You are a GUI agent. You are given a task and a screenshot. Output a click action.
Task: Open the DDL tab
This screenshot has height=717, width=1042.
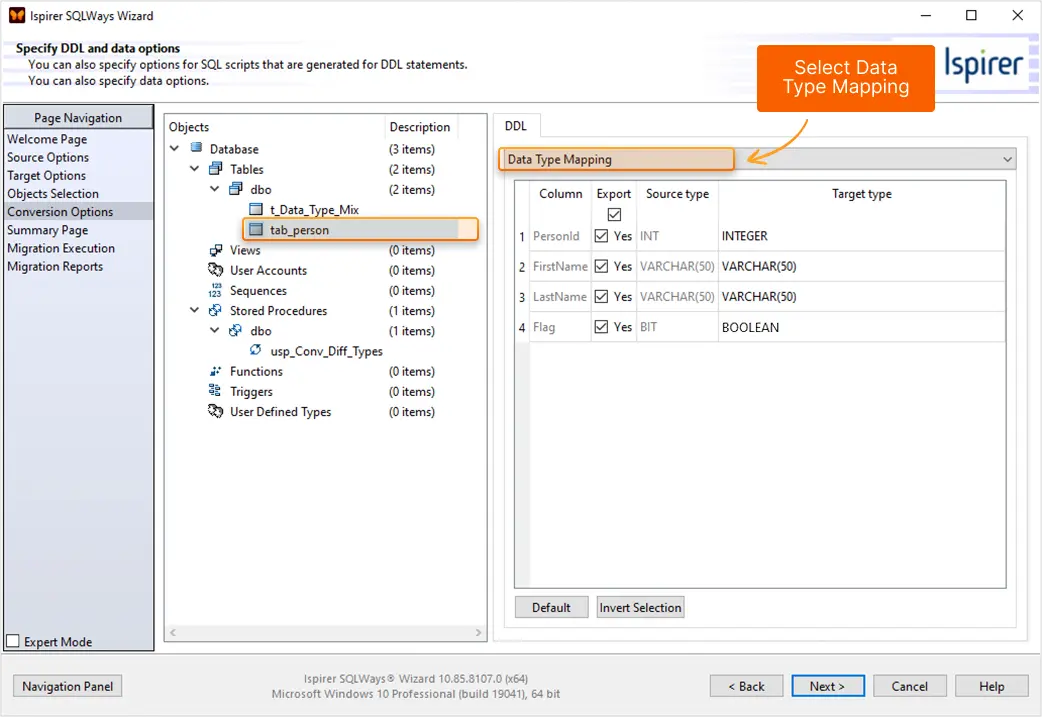pos(516,126)
